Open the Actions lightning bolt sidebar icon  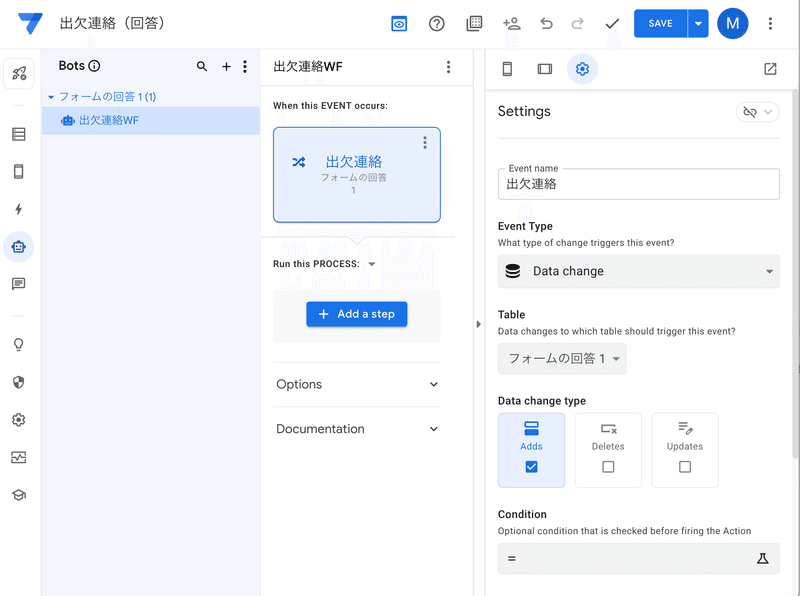[19, 209]
